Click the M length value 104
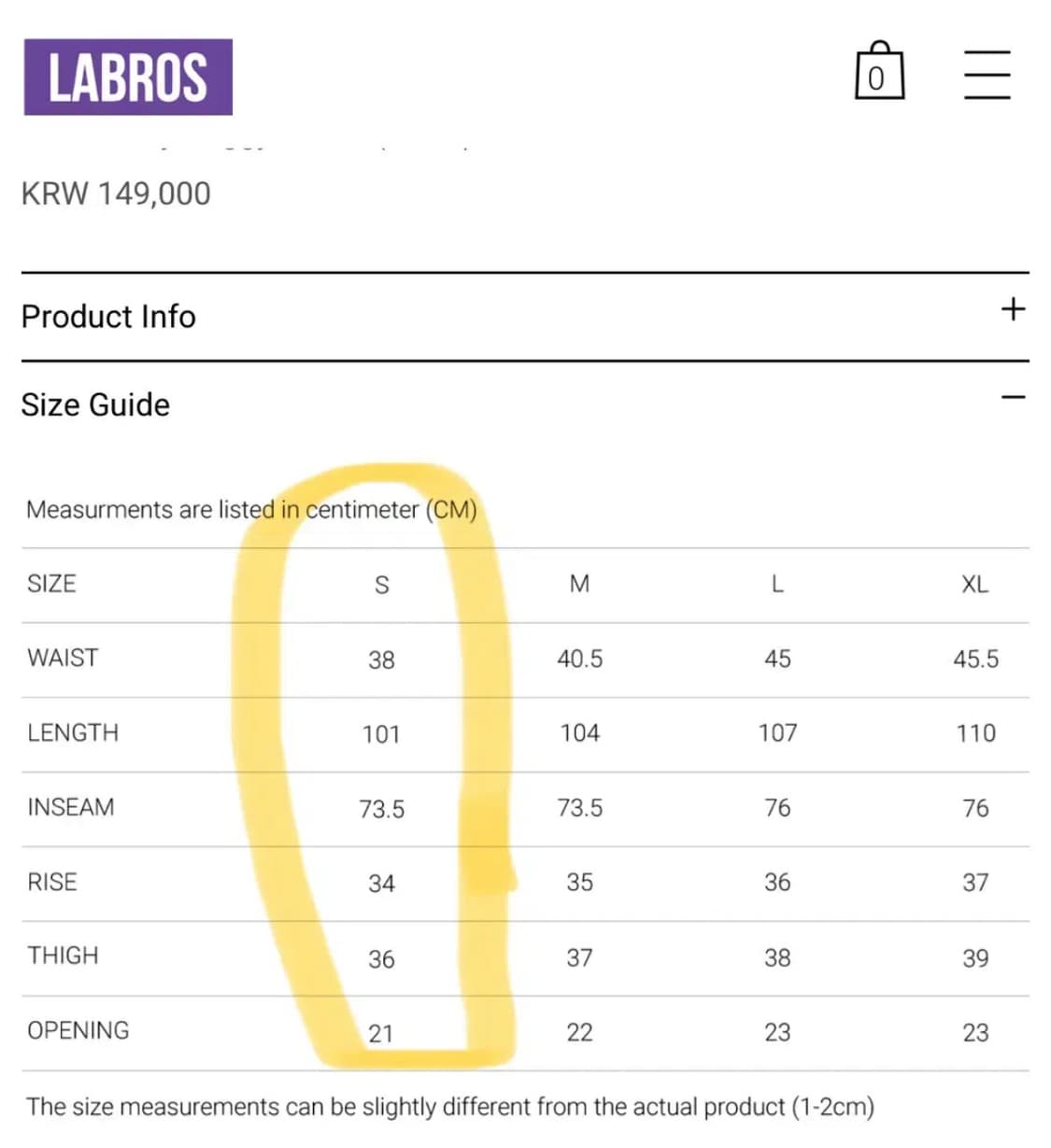 579,733
